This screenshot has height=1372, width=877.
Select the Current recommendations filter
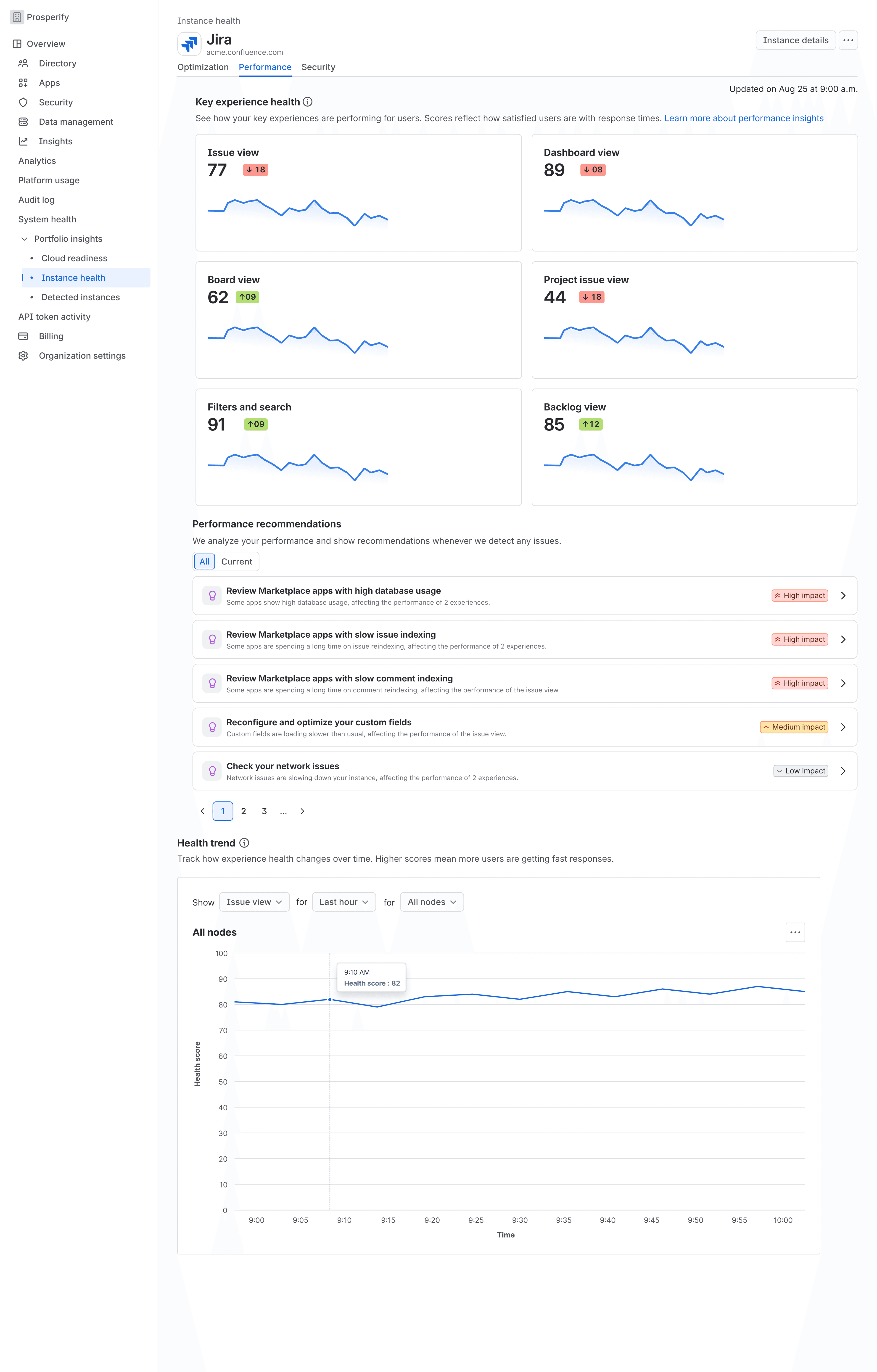pos(236,562)
